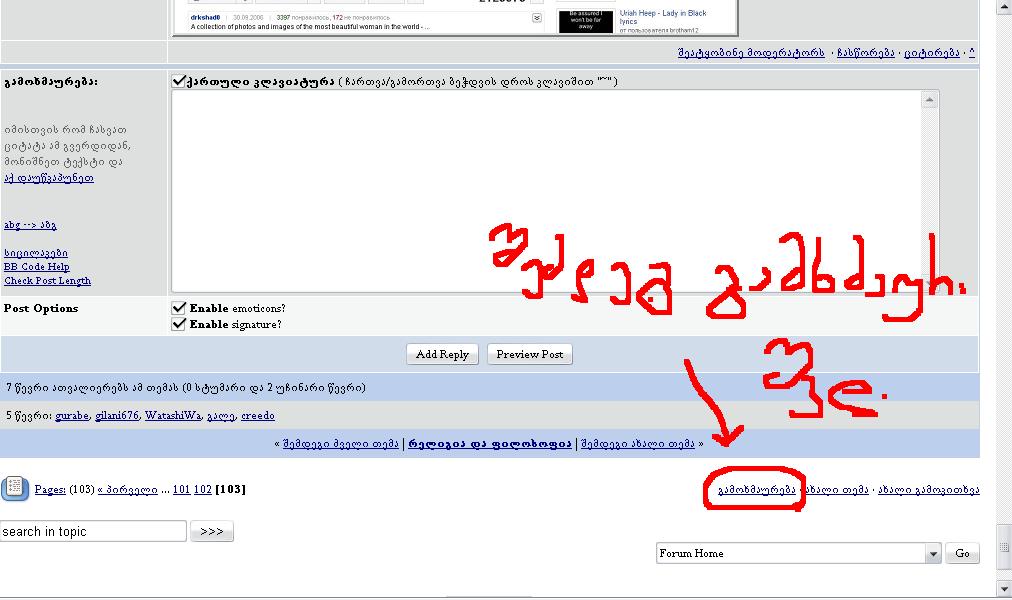Click შეატყობინე მოდერატორს link

click(x=751, y=53)
